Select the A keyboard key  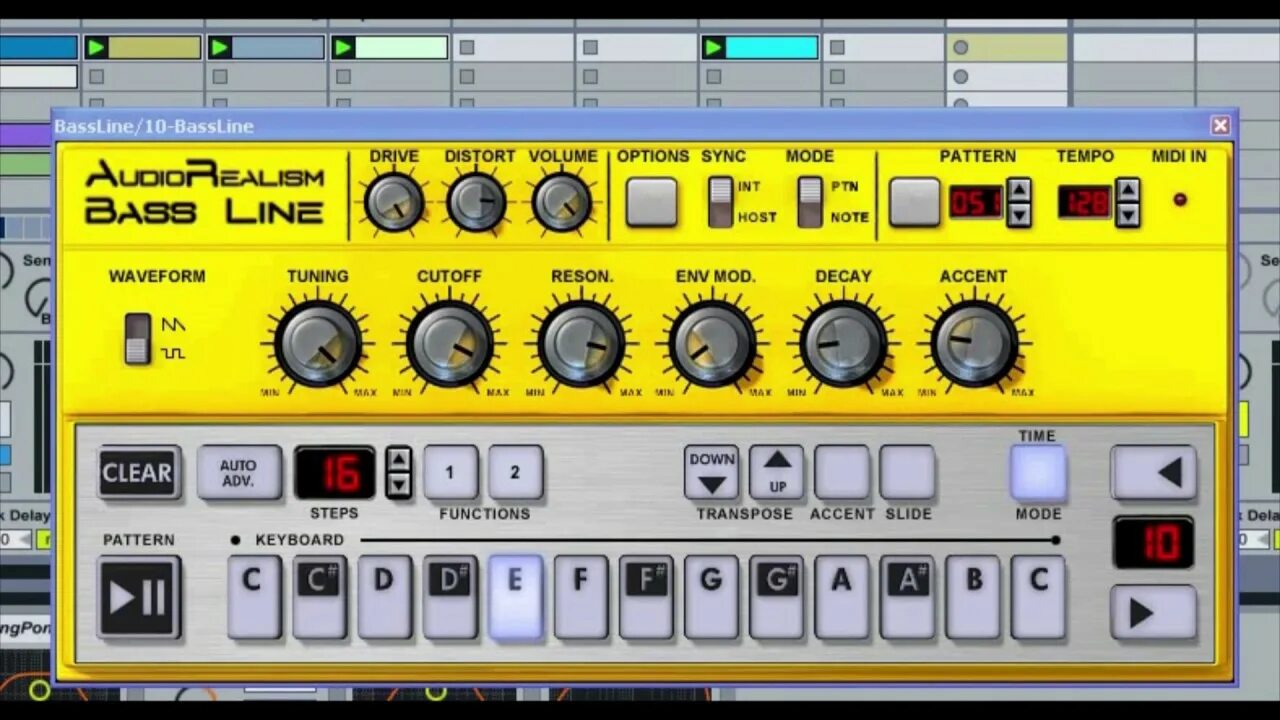click(842, 597)
